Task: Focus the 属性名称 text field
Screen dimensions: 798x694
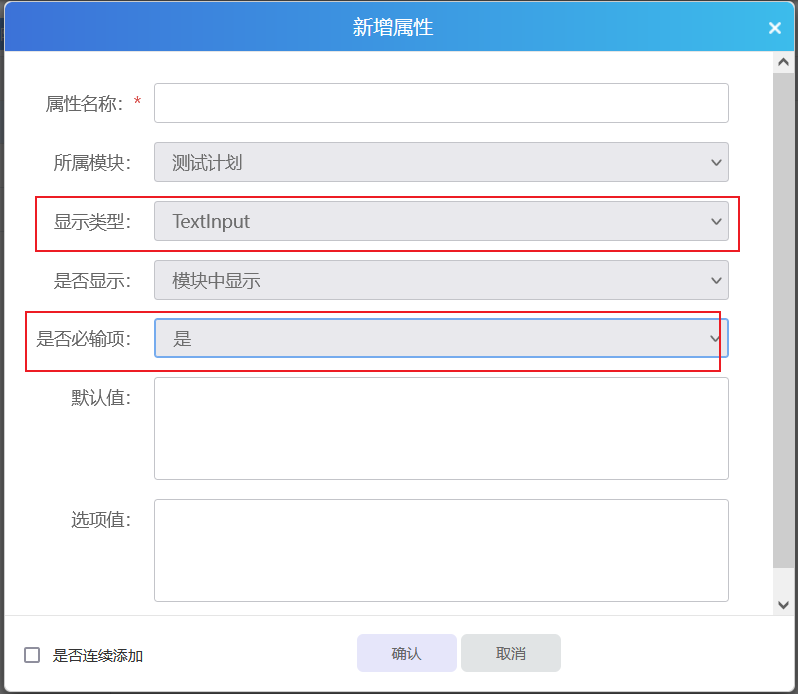Action: pyautogui.click(x=441, y=103)
